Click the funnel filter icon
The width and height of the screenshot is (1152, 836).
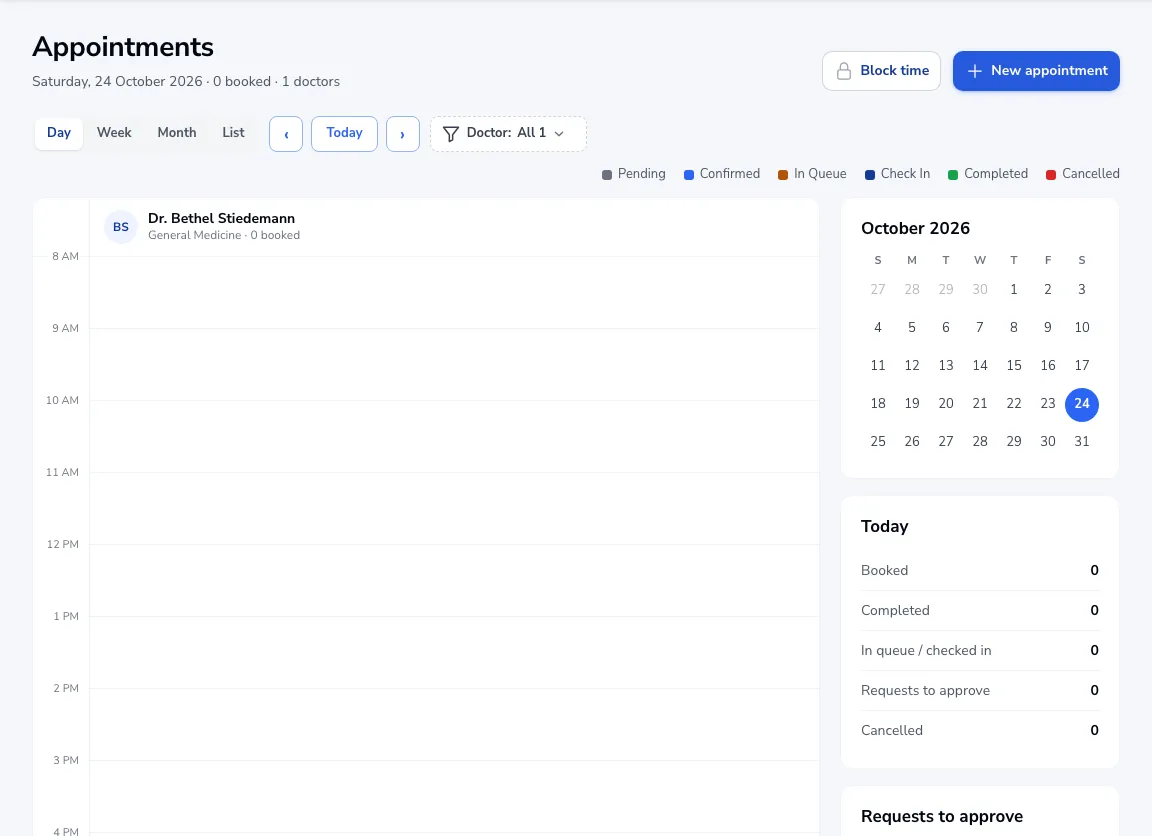(451, 134)
